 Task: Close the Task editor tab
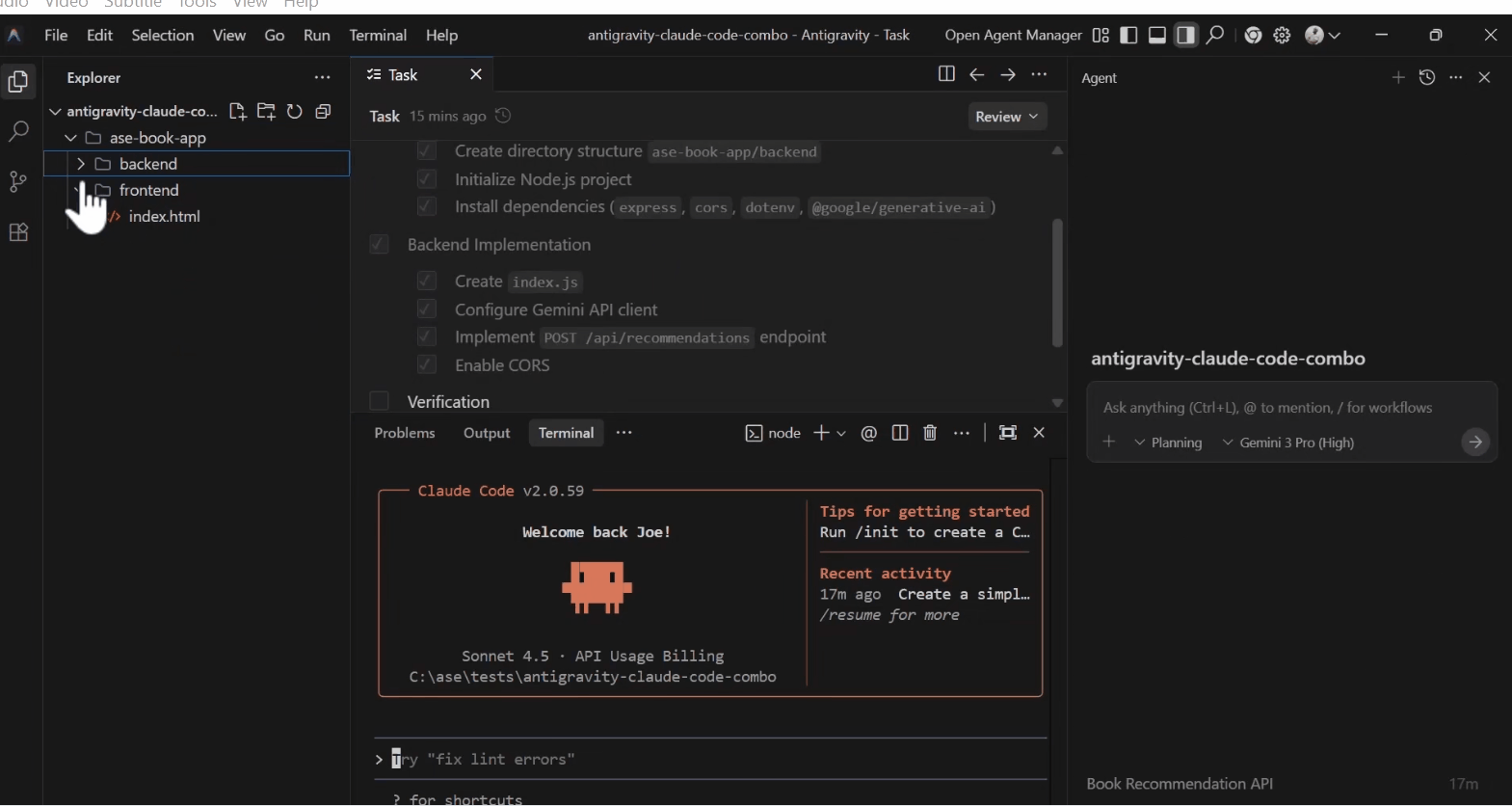pyautogui.click(x=476, y=74)
